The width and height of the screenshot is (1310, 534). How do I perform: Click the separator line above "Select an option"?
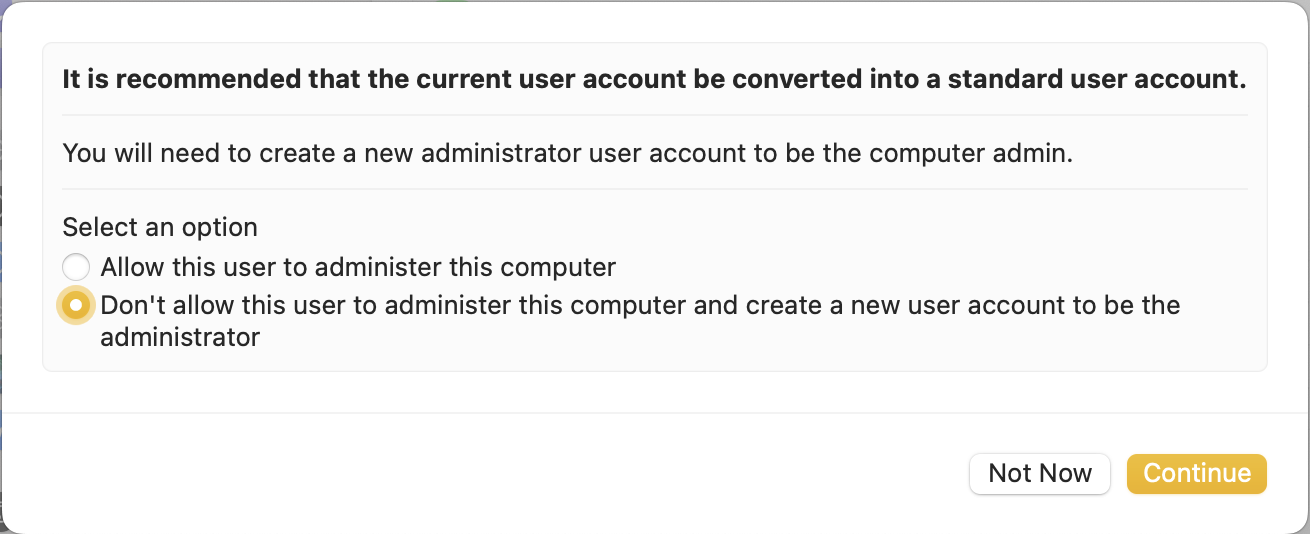(x=655, y=189)
